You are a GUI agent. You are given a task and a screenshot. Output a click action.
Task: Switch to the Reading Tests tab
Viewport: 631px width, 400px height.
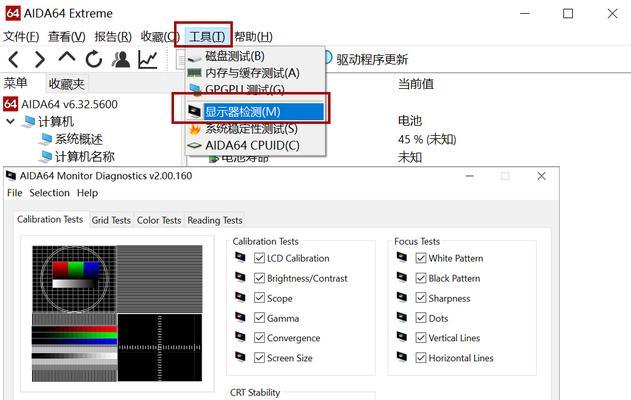[x=215, y=220]
